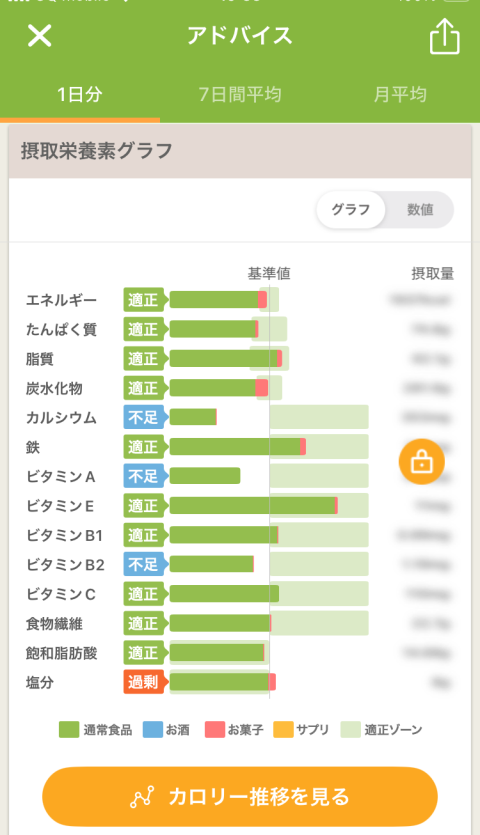Toggle view to 数値
480x835 pixels.
420,210
